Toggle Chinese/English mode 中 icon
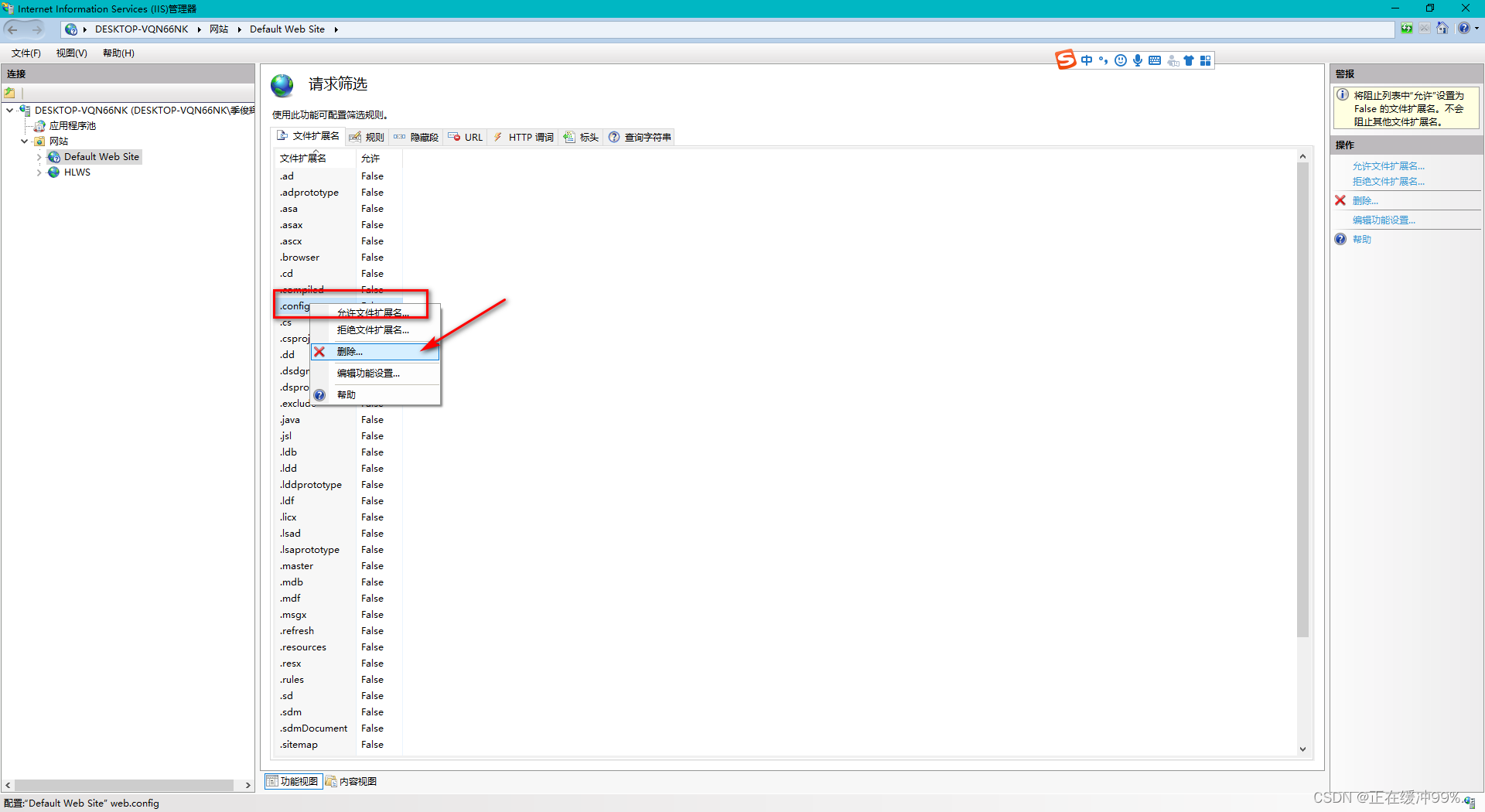Viewport: 1485px width, 812px height. [1087, 60]
